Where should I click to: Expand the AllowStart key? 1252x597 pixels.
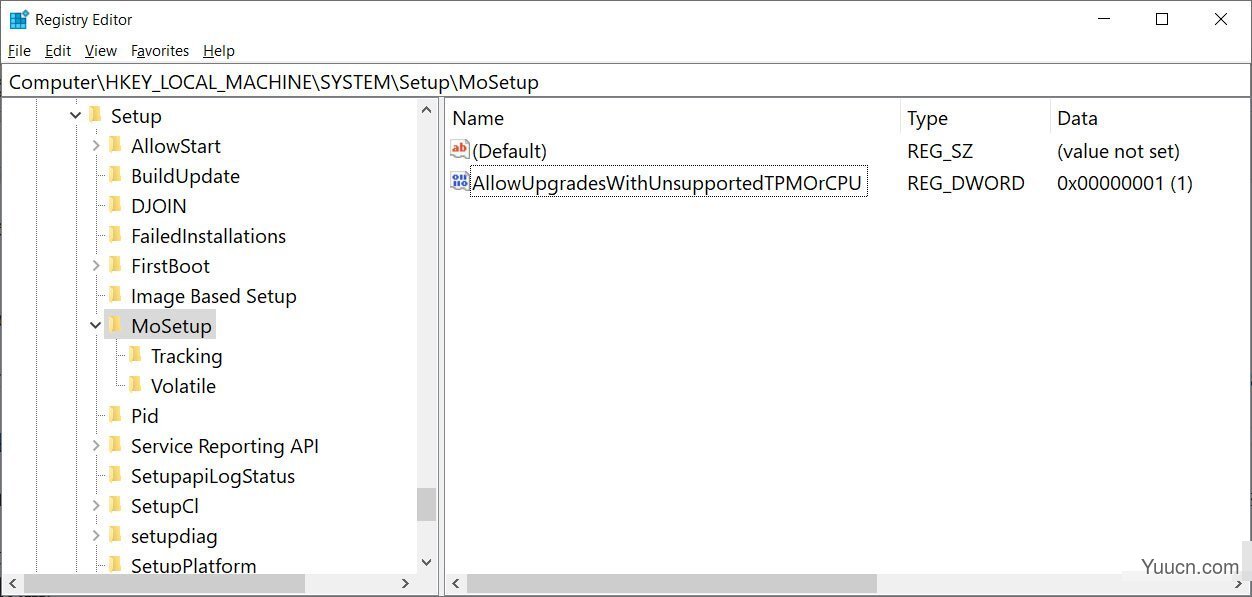click(96, 146)
